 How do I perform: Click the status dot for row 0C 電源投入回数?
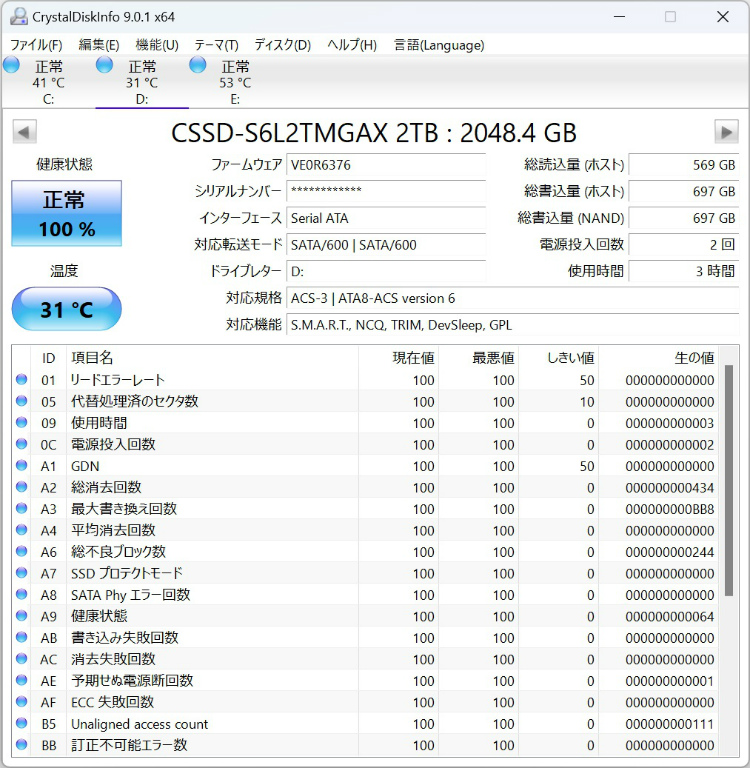coord(22,444)
